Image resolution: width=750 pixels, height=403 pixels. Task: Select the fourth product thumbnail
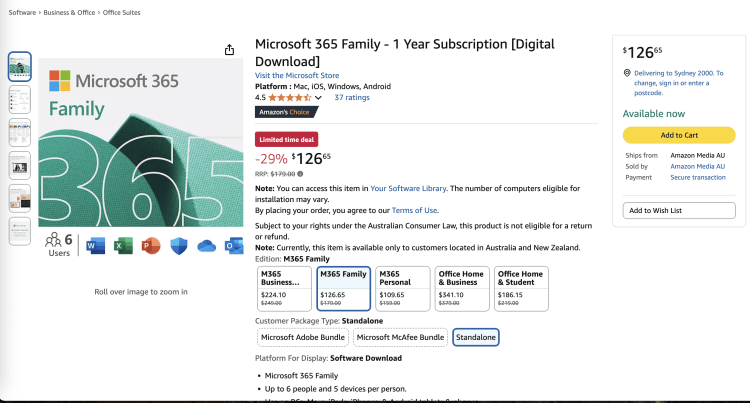click(x=20, y=165)
